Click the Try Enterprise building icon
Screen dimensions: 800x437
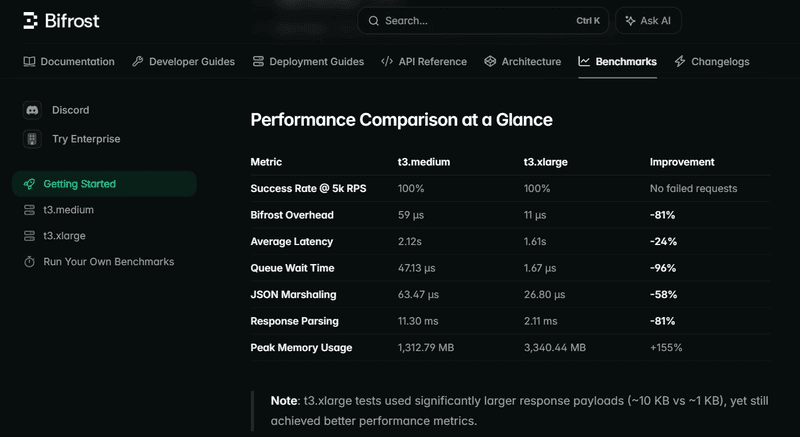pyautogui.click(x=32, y=139)
